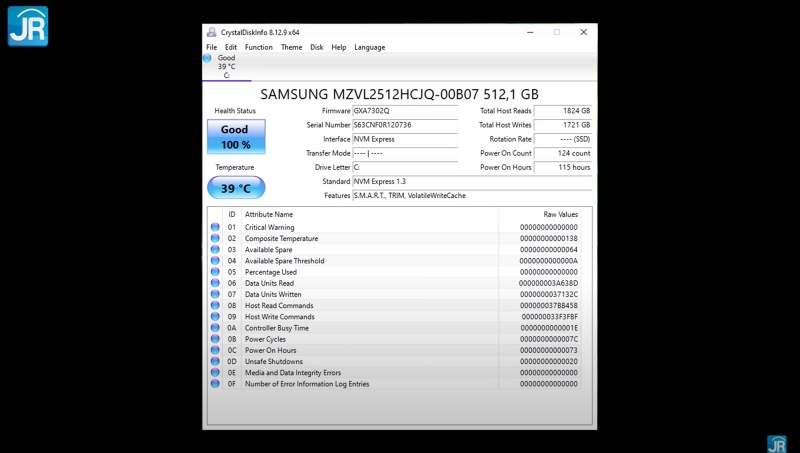
Task: Select the Critical Warning attribute name
Action: click(269, 227)
